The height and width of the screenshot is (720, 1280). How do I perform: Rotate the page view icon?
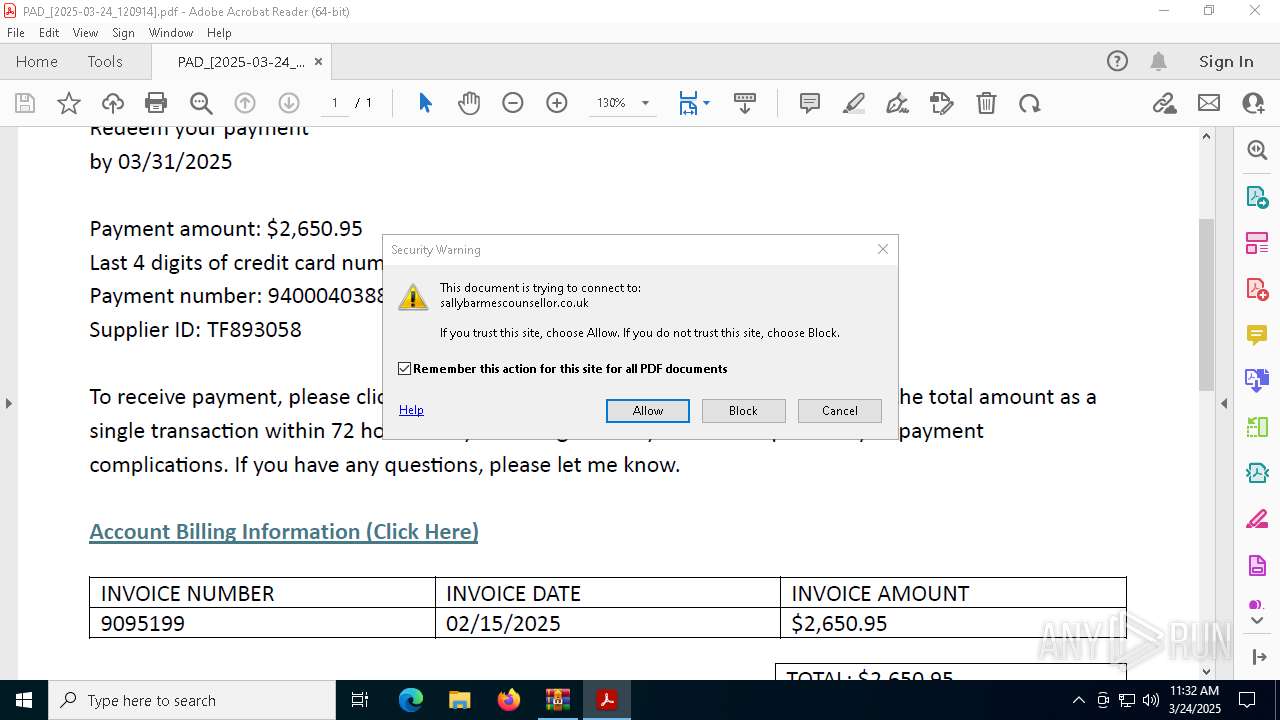1030,103
